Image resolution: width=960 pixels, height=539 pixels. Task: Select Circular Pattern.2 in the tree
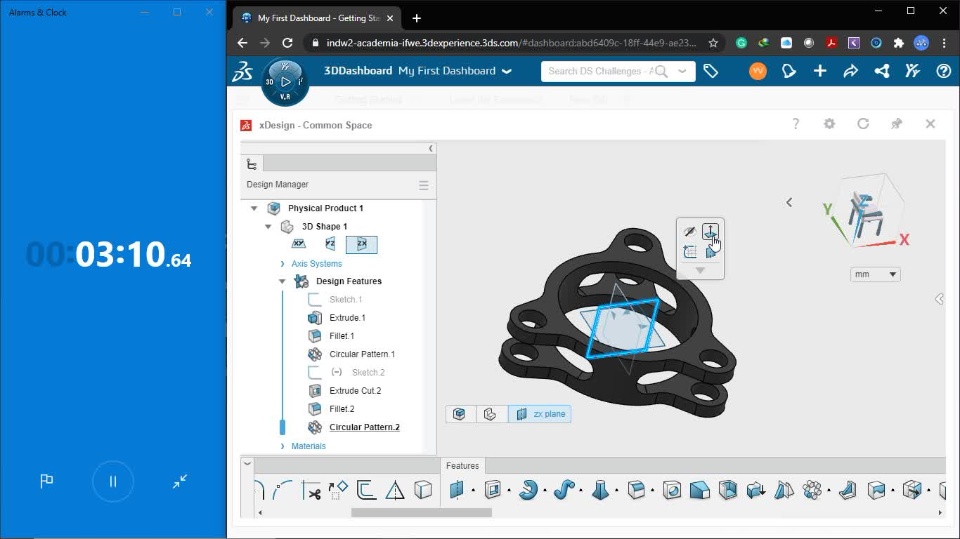tap(364, 428)
